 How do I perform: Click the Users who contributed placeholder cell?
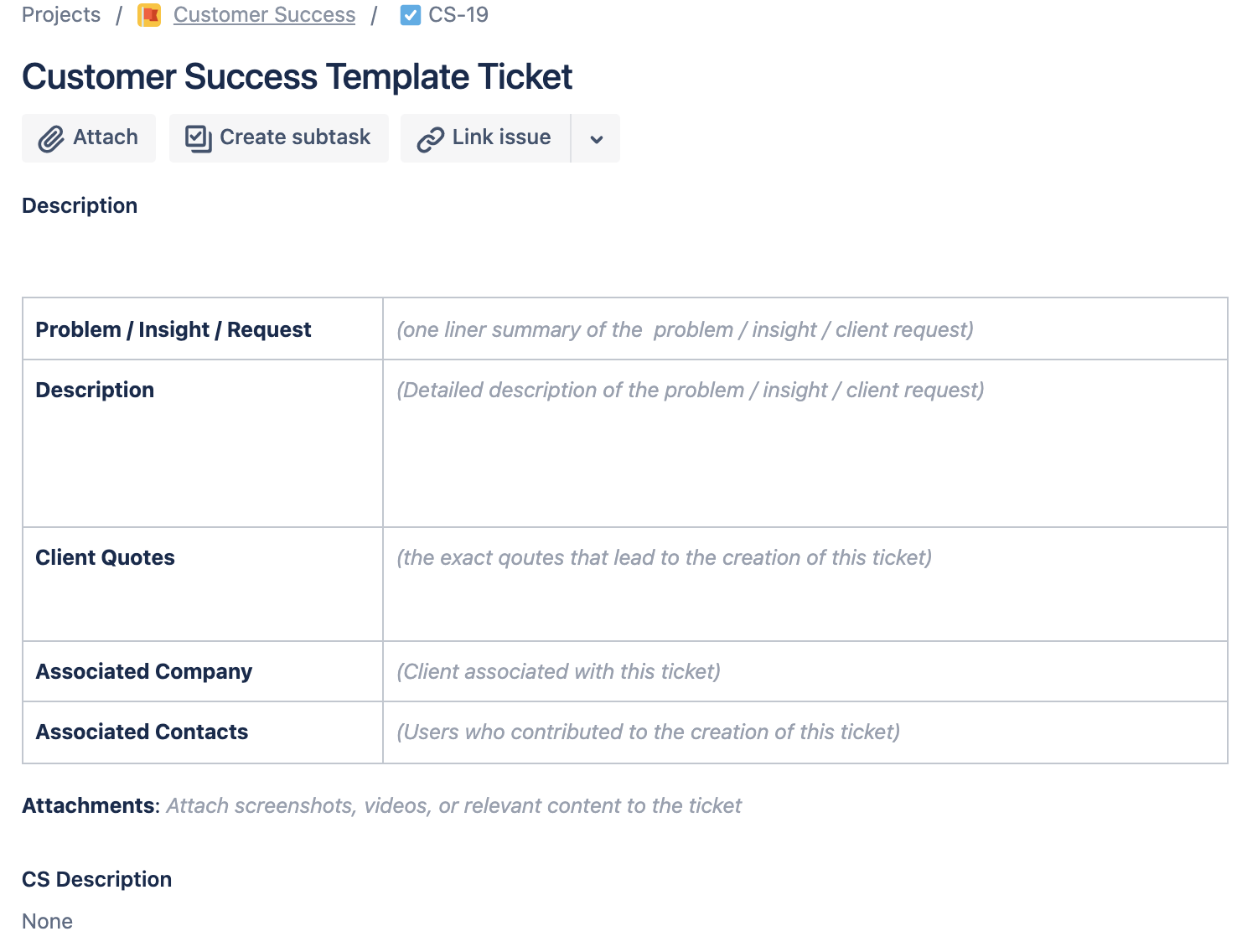(805, 732)
